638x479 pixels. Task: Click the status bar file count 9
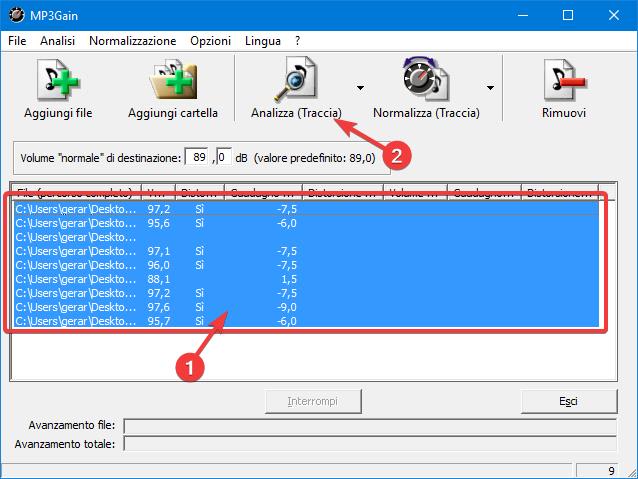click(611, 471)
